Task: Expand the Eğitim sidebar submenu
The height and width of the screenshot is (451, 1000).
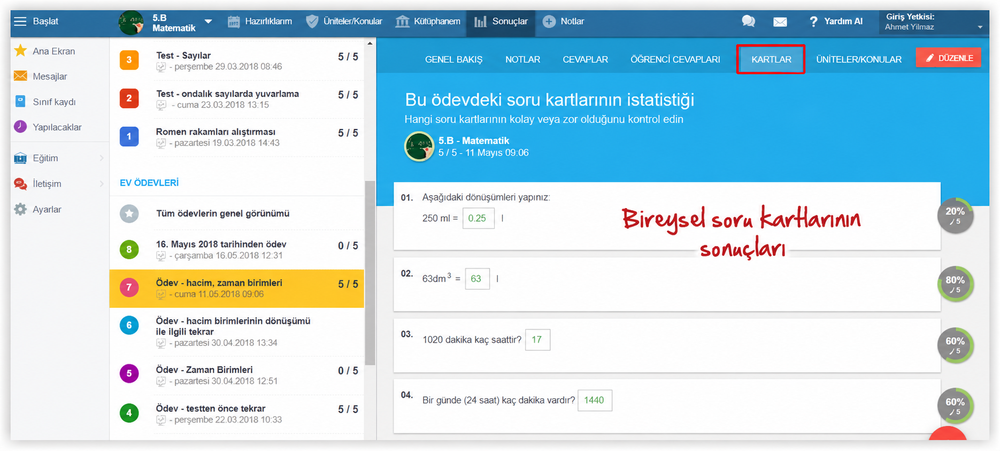Action: [x=101, y=158]
